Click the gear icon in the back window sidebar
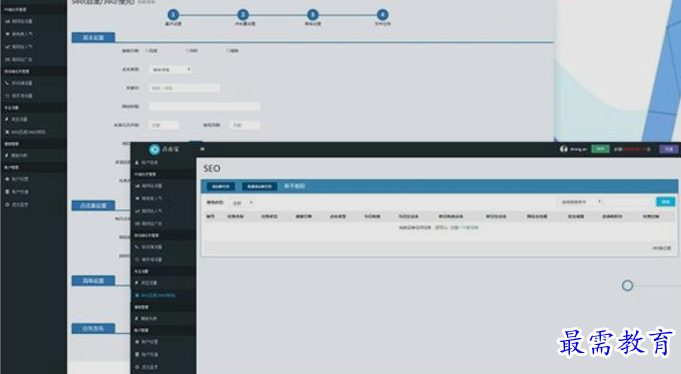Viewport: 681px width, 374px height. point(7,179)
